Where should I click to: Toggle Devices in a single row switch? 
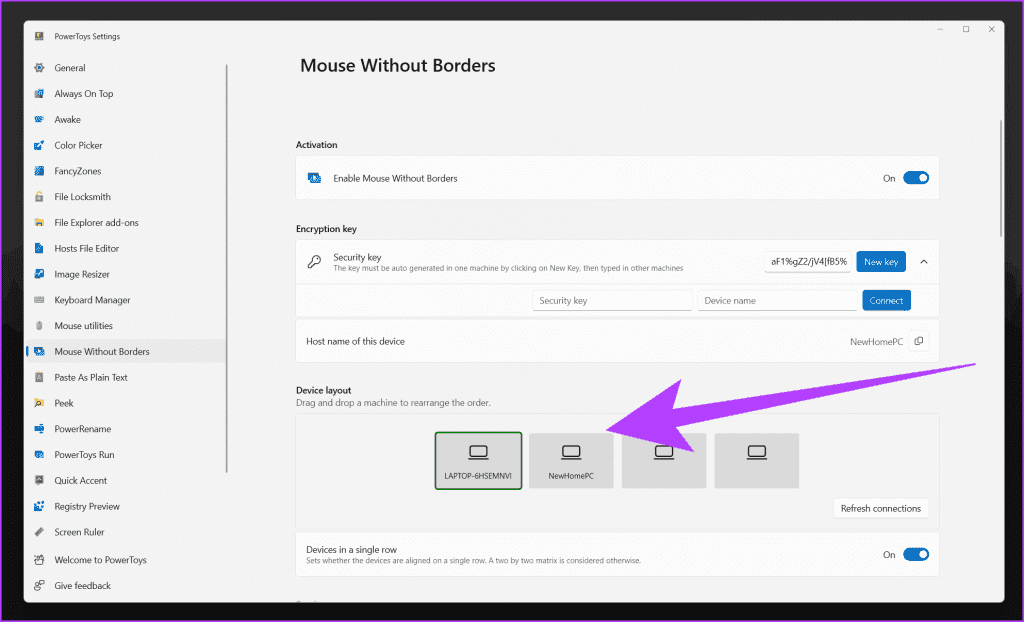(x=916, y=554)
